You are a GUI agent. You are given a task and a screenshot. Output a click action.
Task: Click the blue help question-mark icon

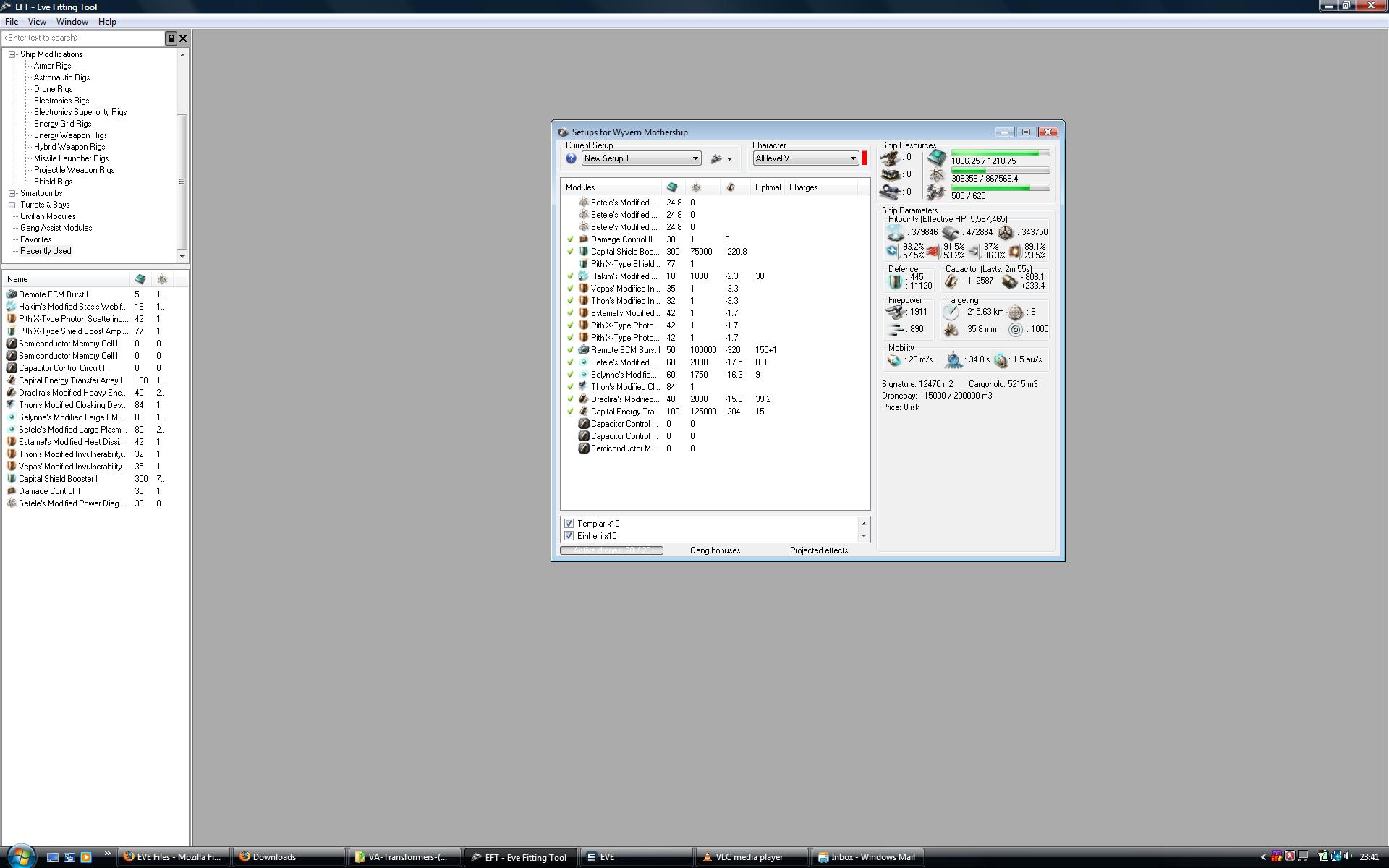click(x=571, y=158)
